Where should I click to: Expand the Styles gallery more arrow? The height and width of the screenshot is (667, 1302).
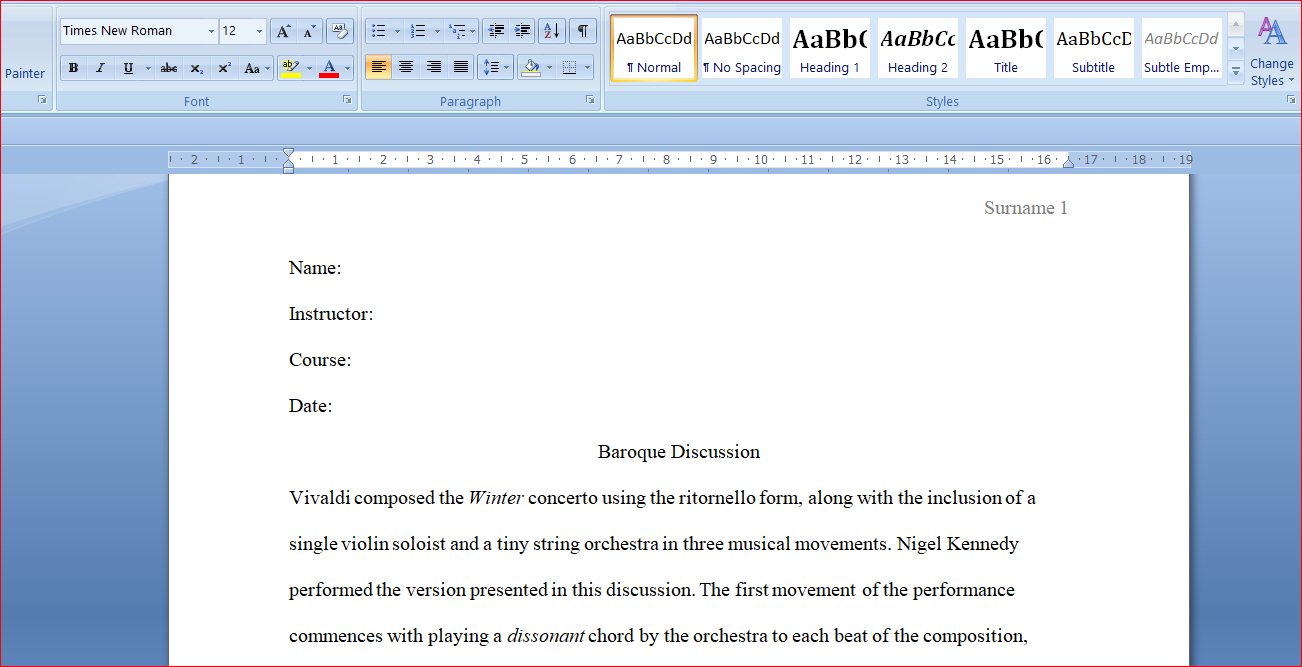pyautogui.click(x=1236, y=71)
